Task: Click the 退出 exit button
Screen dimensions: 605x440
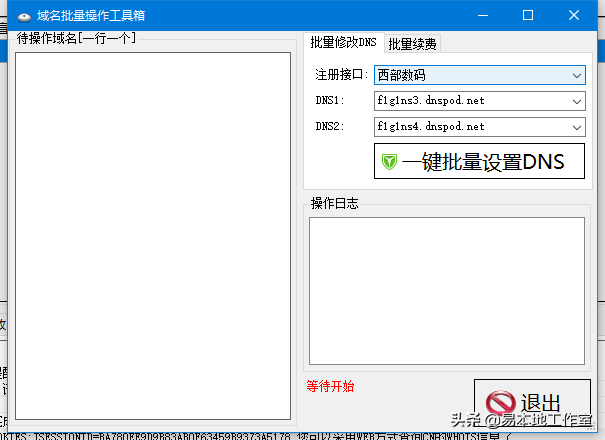Action: (x=532, y=403)
